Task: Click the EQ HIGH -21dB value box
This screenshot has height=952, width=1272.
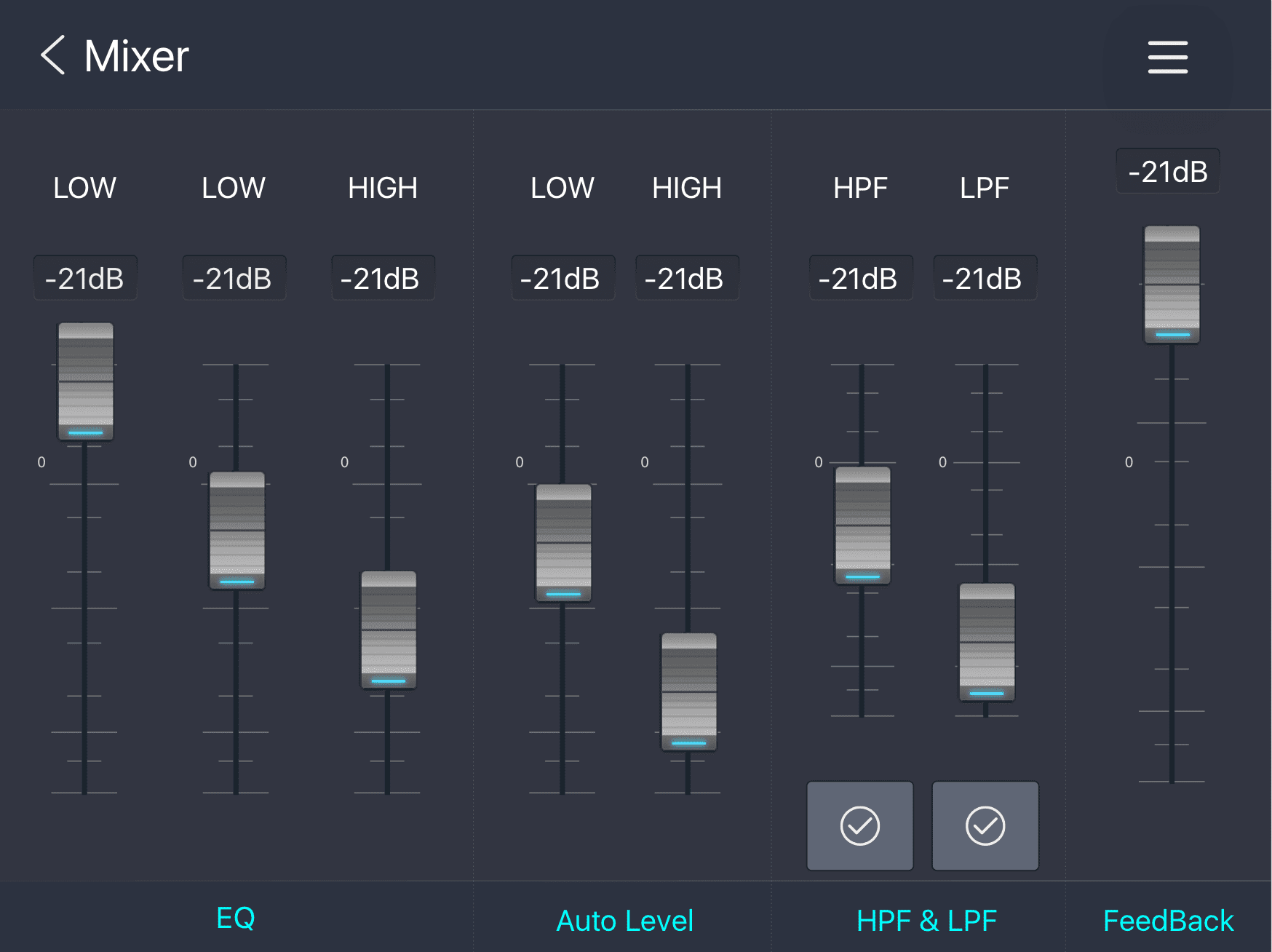Action: pos(383,278)
